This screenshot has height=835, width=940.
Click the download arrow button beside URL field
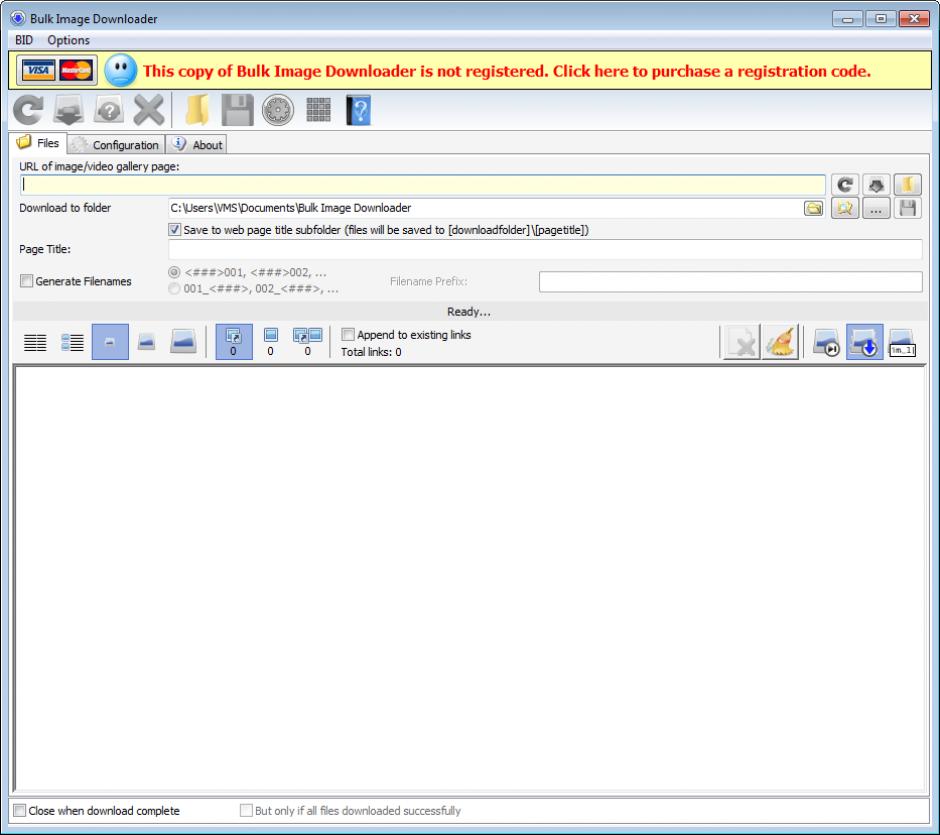pos(876,185)
